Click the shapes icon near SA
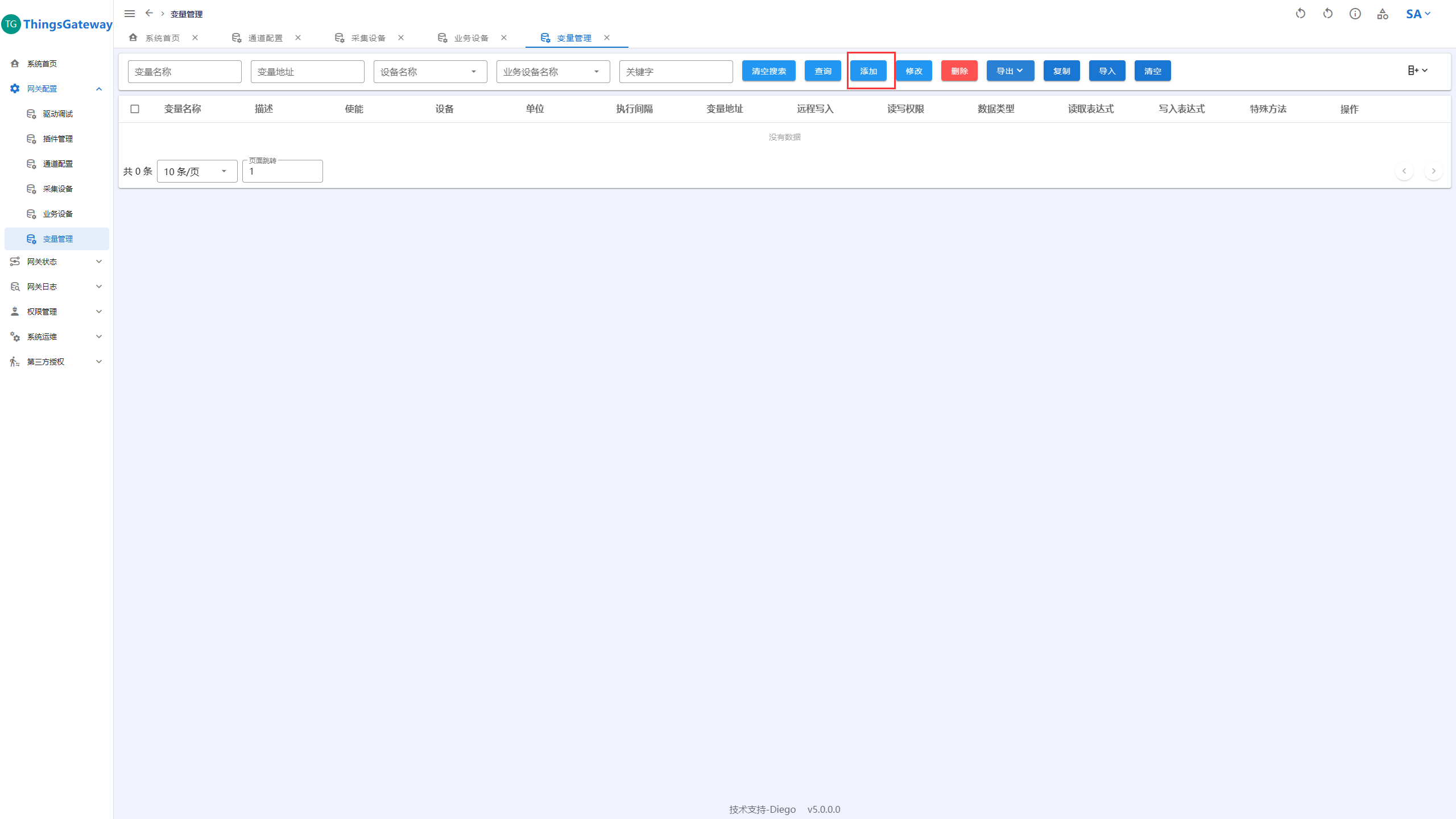The height and width of the screenshot is (819, 1456). pos(1383,14)
